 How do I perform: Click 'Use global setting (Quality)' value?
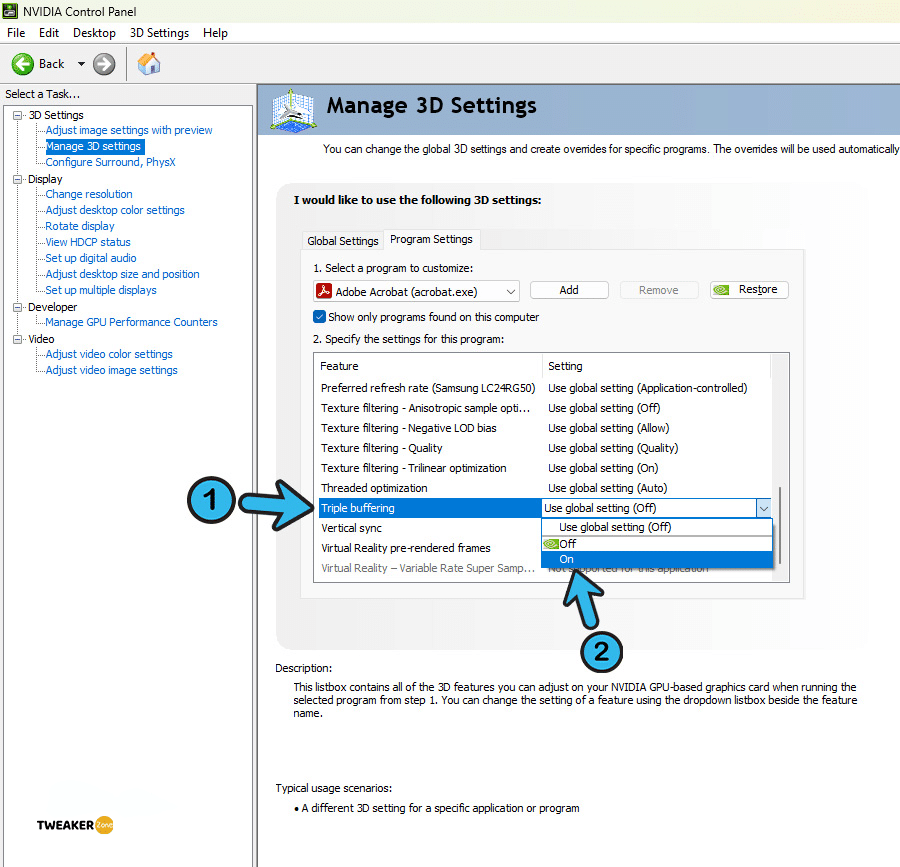tap(613, 448)
